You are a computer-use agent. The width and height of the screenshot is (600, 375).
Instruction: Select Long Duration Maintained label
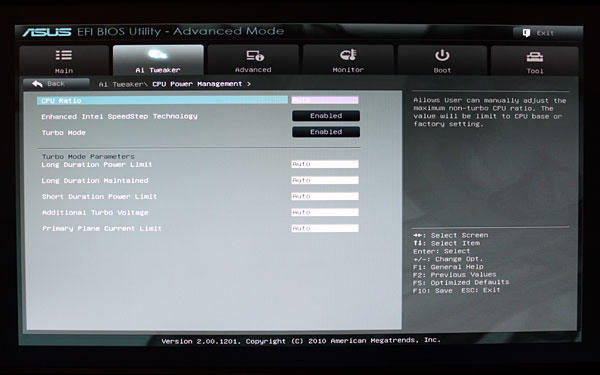pos(95,181)
